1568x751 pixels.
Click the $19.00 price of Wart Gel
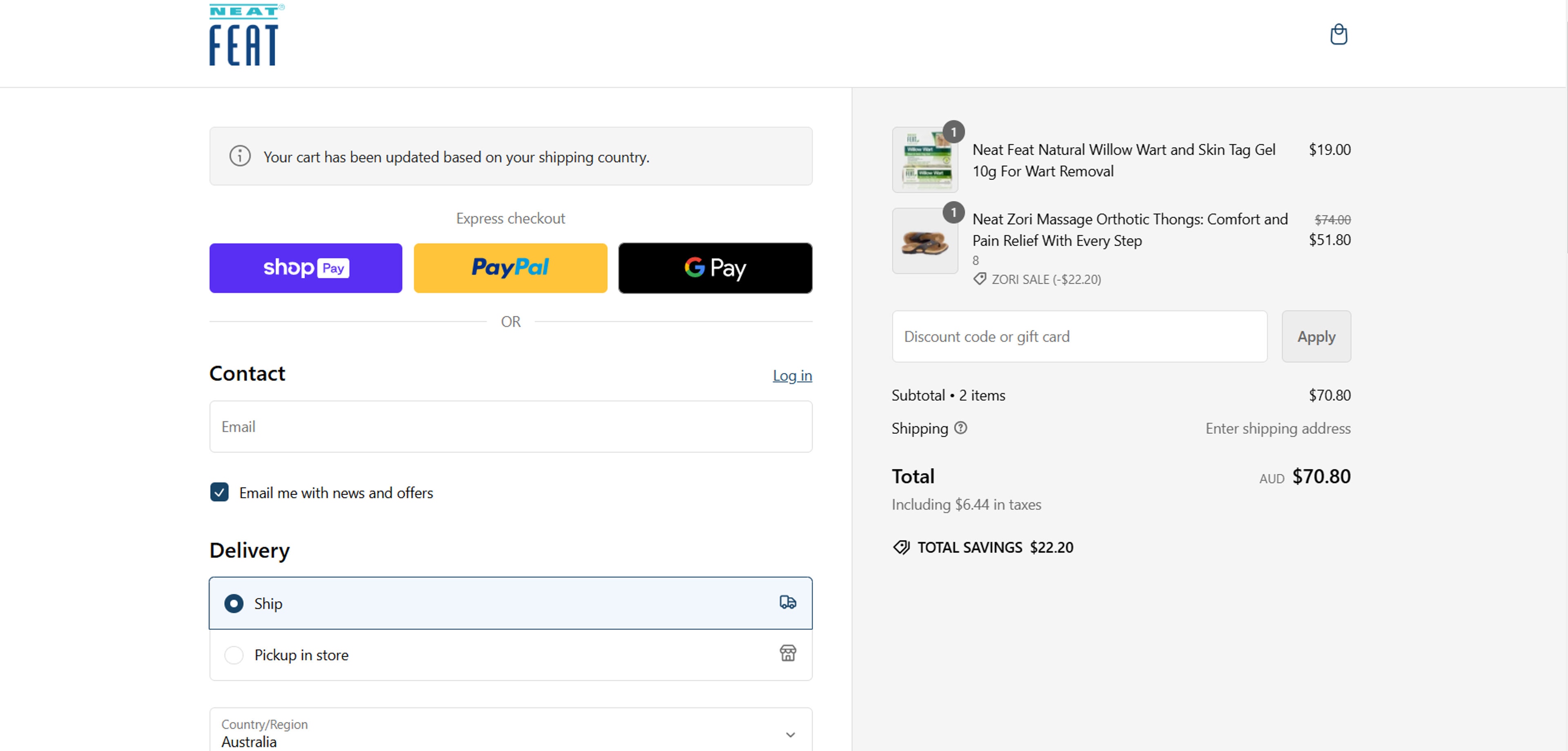(x=1330, y=150)
